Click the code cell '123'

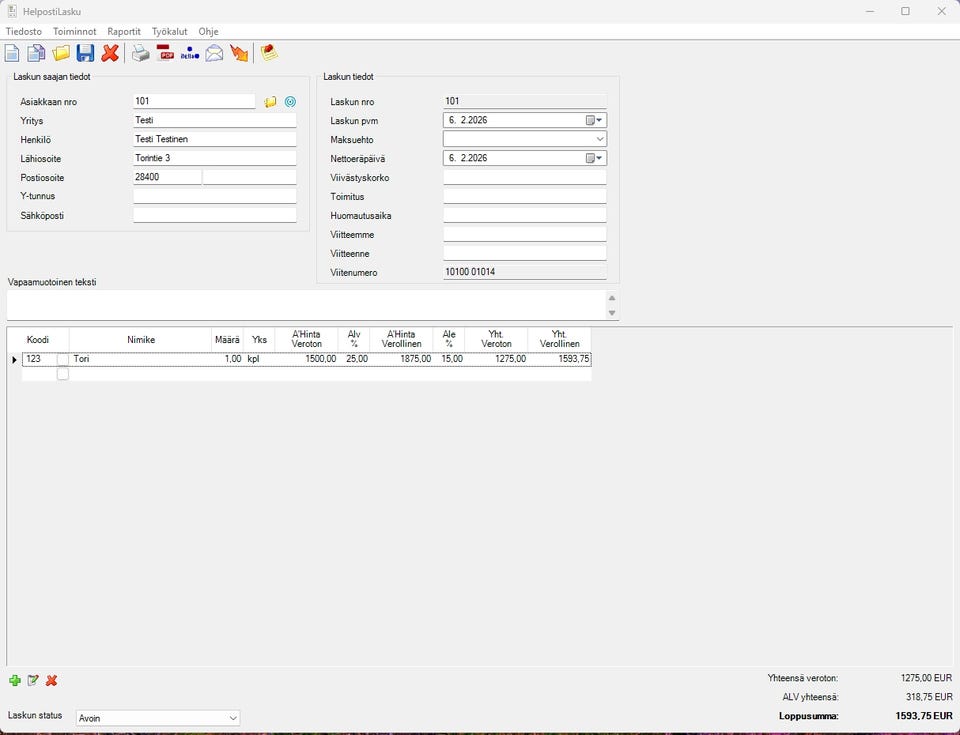pyautogui.click(x=39, y=359)
